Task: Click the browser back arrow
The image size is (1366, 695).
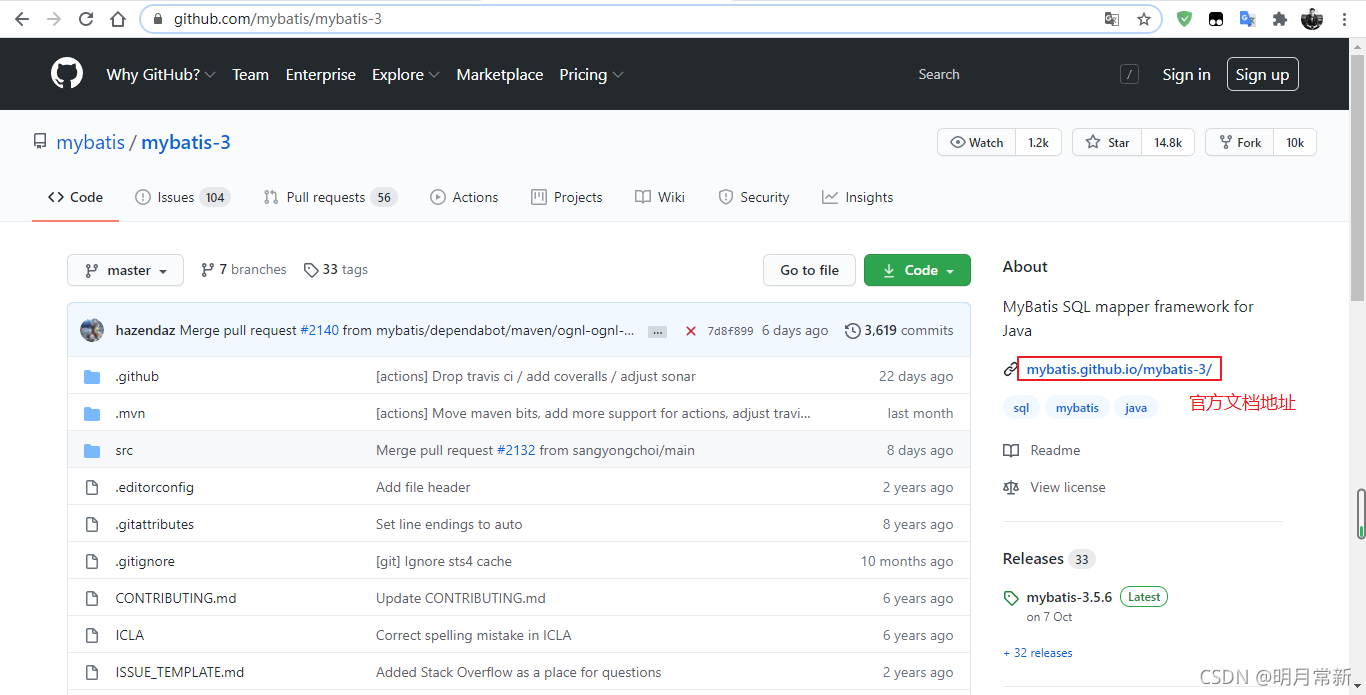Action: point(22,19)
